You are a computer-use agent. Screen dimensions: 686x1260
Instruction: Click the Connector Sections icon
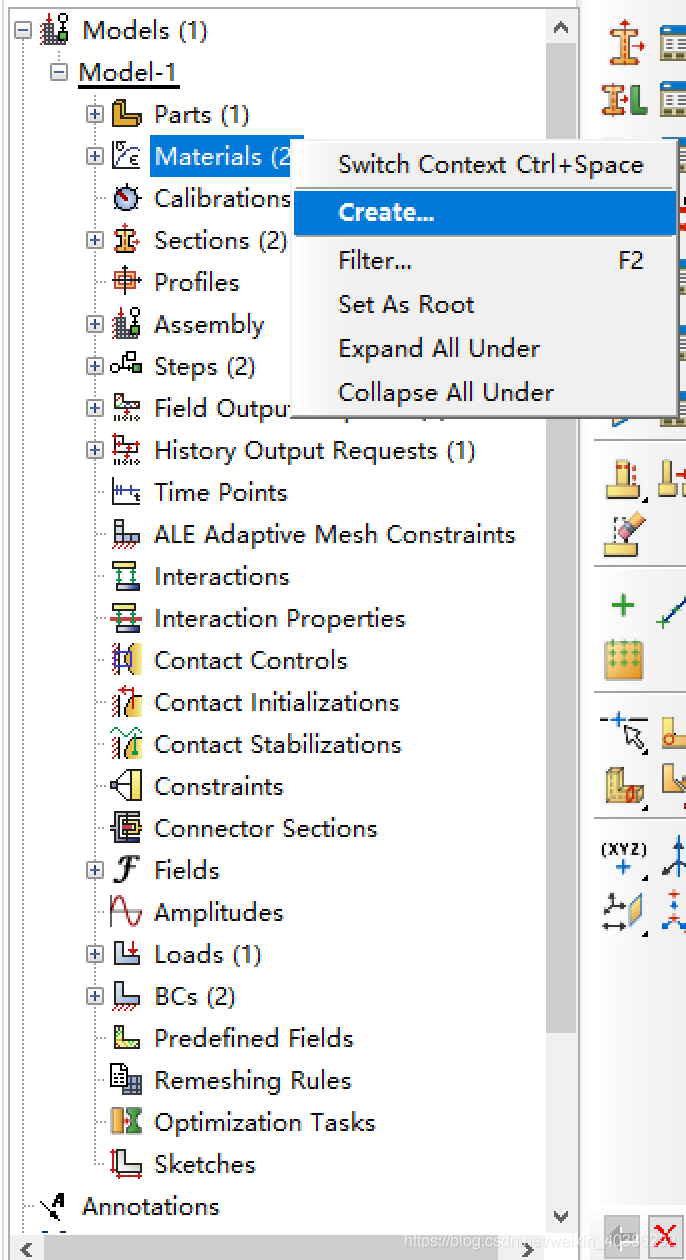click(x=126, y=828)
